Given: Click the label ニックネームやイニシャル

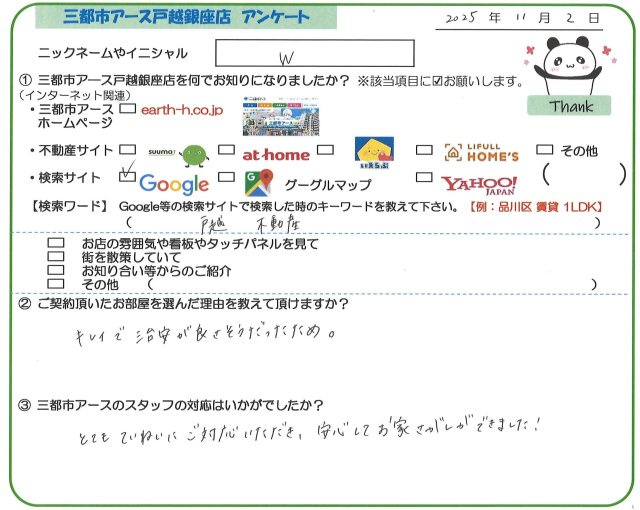Looking at the screenshot, I should [x=113, y=53].
